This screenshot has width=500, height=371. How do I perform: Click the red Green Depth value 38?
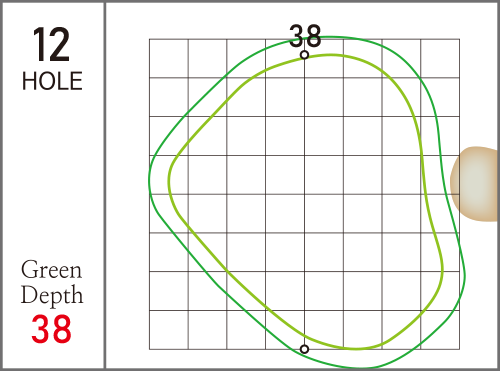click(51, 329)
